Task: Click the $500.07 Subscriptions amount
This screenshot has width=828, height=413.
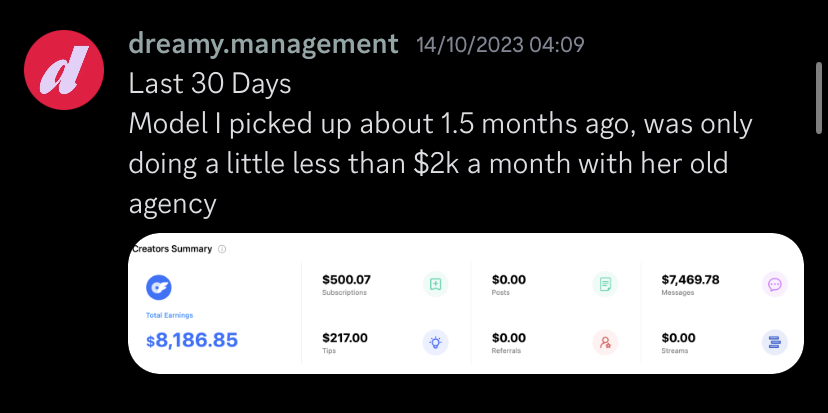Action: (346, 279)
